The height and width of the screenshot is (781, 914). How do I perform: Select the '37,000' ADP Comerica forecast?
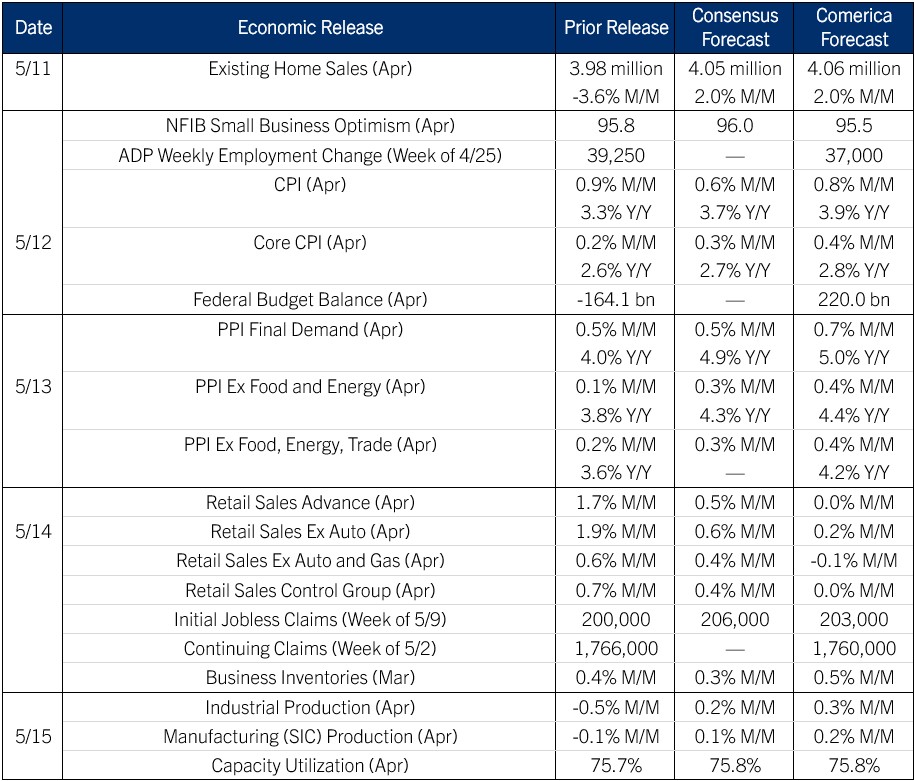(853, 156)
